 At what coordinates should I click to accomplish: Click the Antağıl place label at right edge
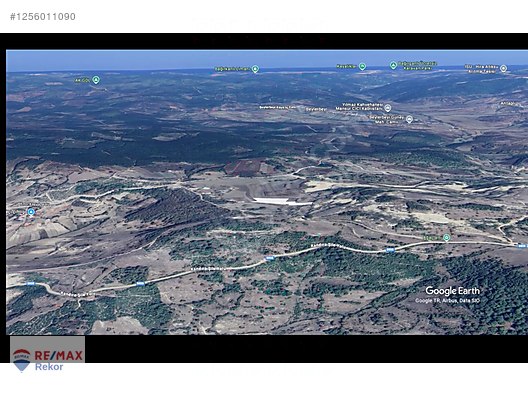509,103
